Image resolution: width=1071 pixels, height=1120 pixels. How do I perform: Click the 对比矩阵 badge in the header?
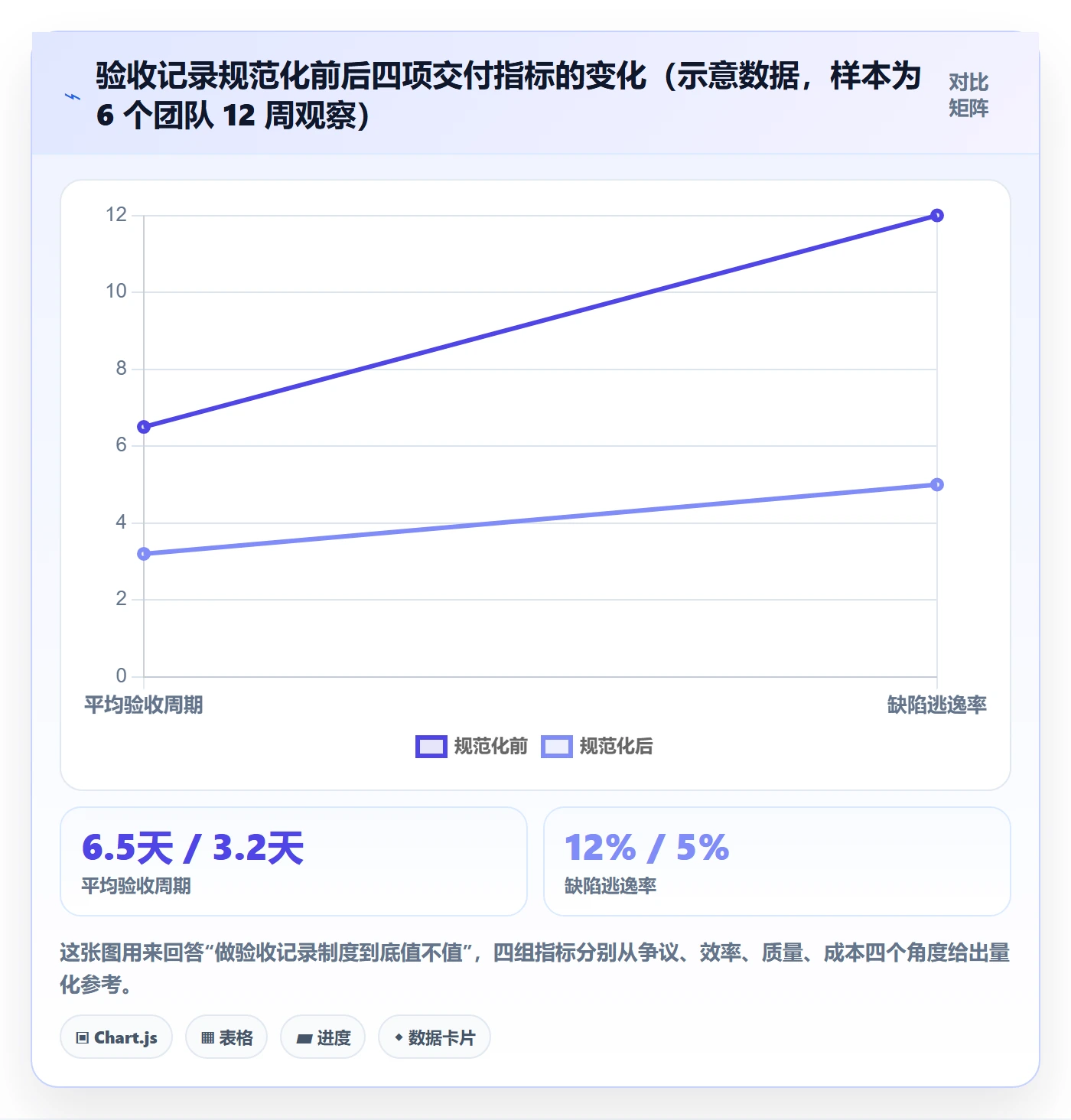pyautogui.click(x=968, y=95)
